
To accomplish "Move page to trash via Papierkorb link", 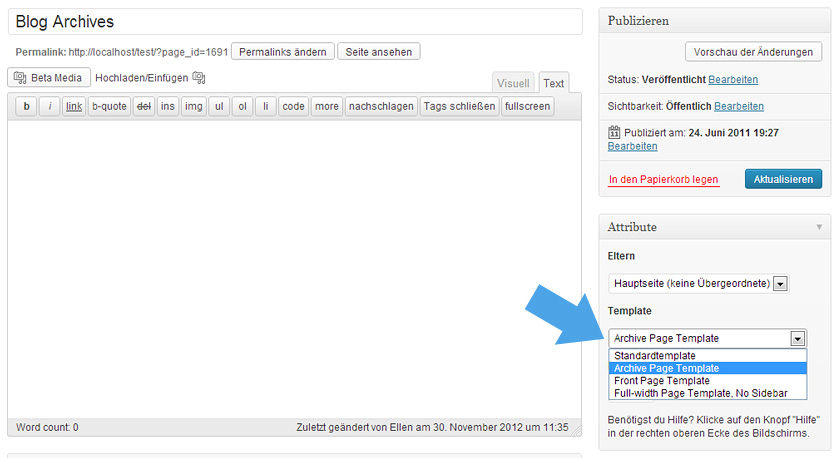I will point(663,179).
